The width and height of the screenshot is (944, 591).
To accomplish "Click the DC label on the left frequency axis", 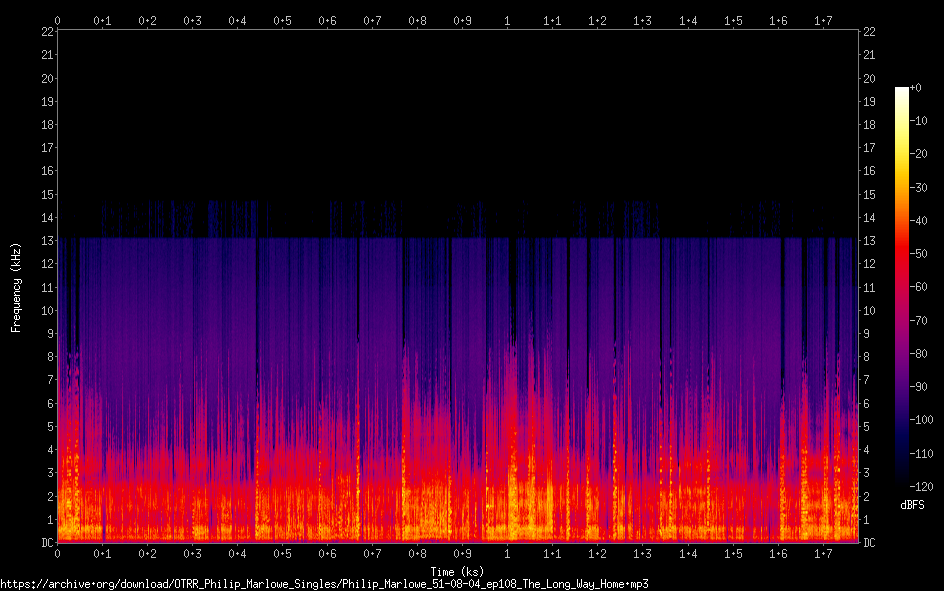I will (x=46, y=543).
